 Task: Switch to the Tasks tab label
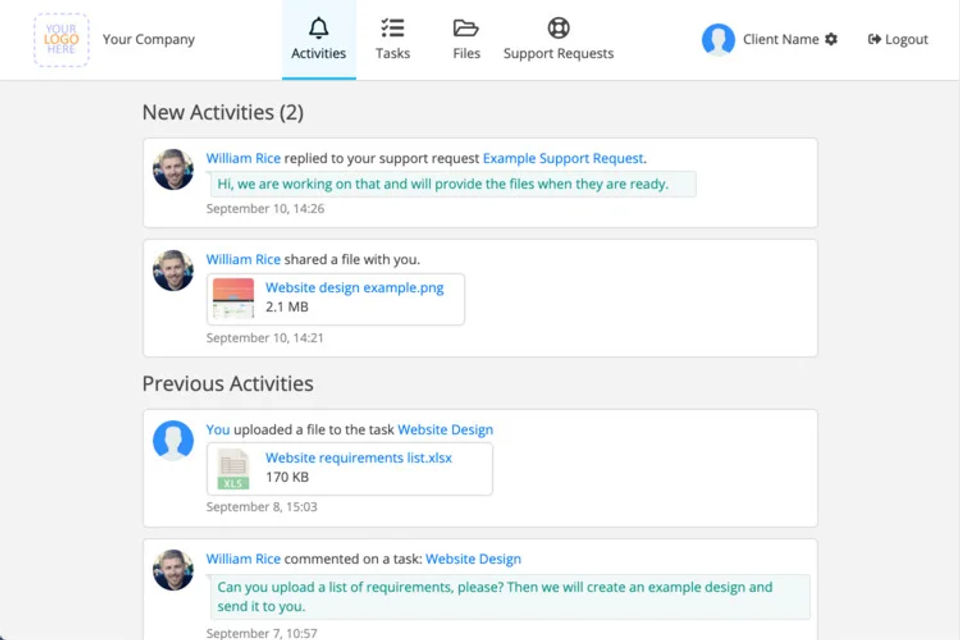pos(392,54)
